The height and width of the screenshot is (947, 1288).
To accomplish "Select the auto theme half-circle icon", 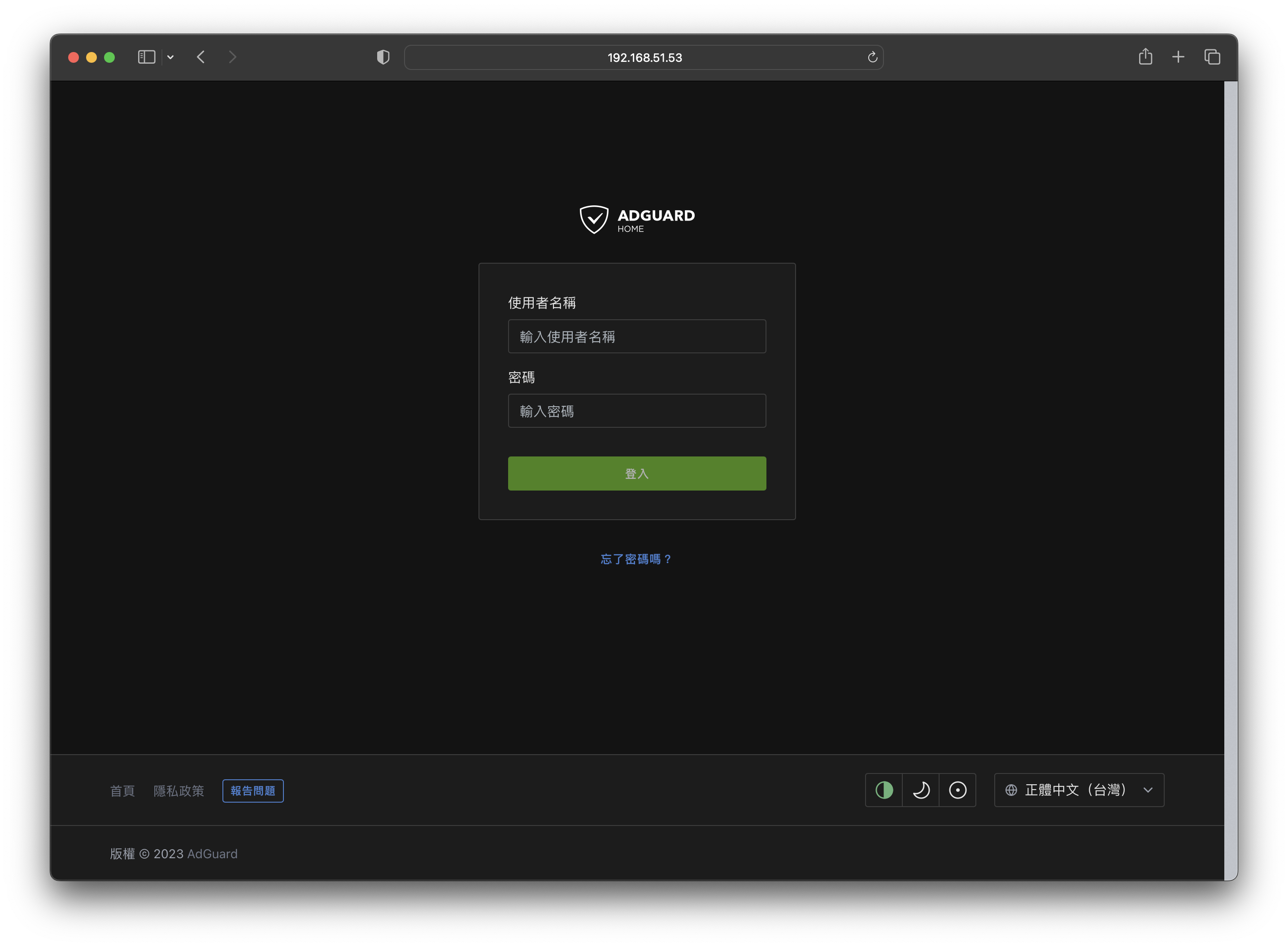I will click(884, 790).
